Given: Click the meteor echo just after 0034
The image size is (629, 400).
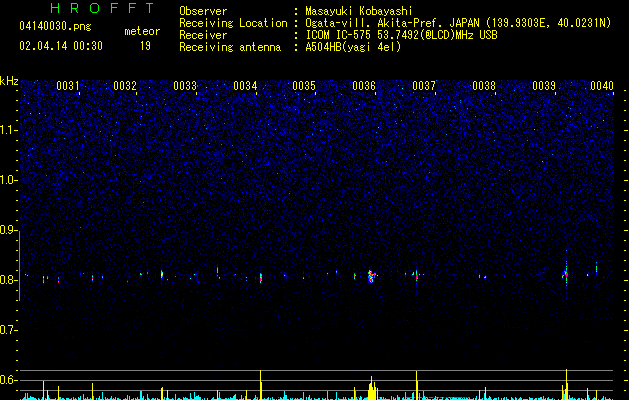Looking at the screenshot, I should point(261,277).
